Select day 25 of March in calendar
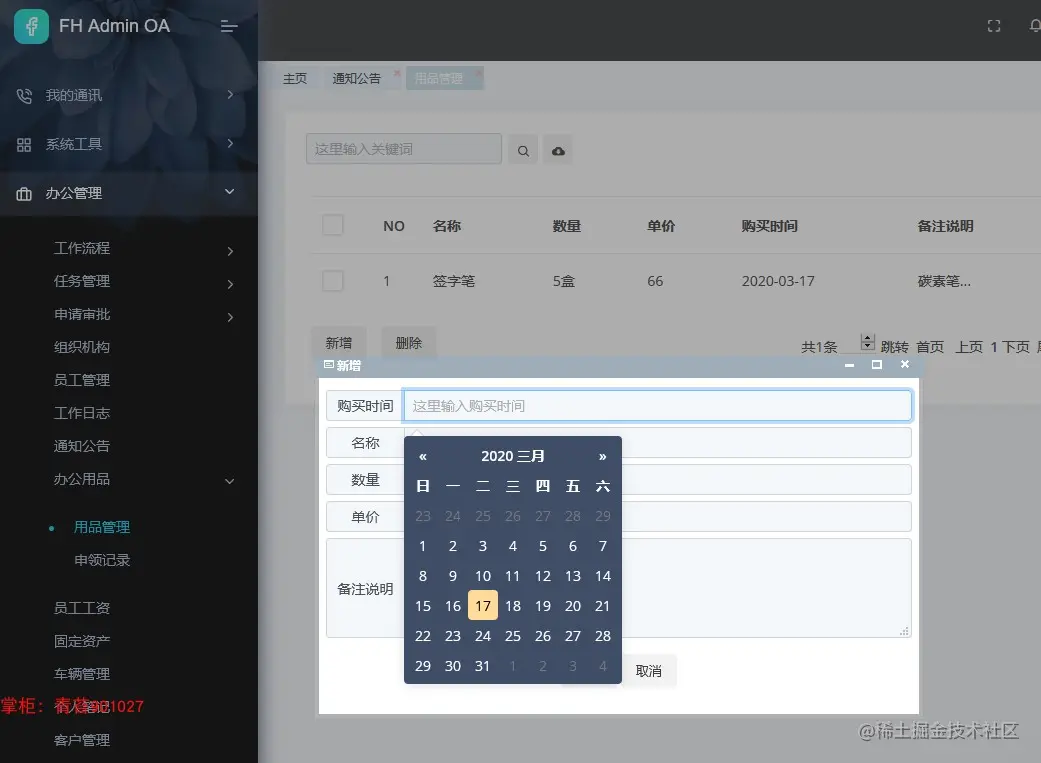The height and width of the screenshot is (763, 1041). click(x=513, y=636)
